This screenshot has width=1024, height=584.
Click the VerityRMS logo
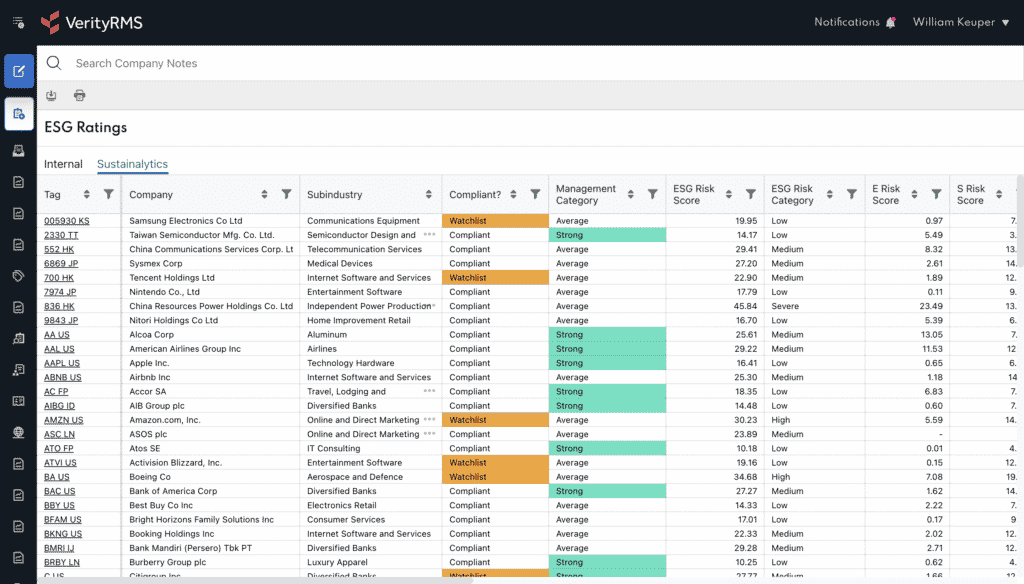(91, 23)
